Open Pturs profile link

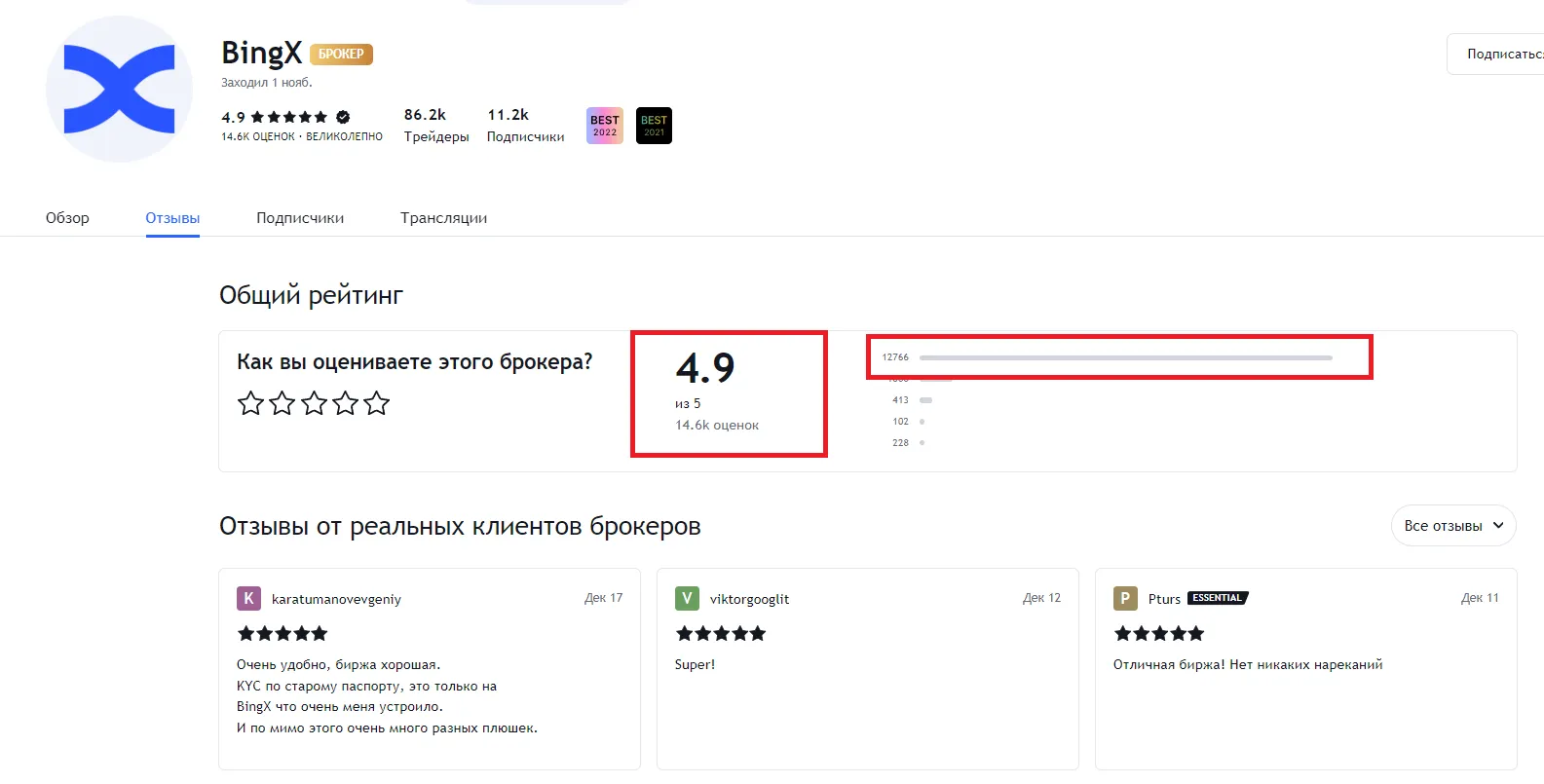click(1164, 599)
